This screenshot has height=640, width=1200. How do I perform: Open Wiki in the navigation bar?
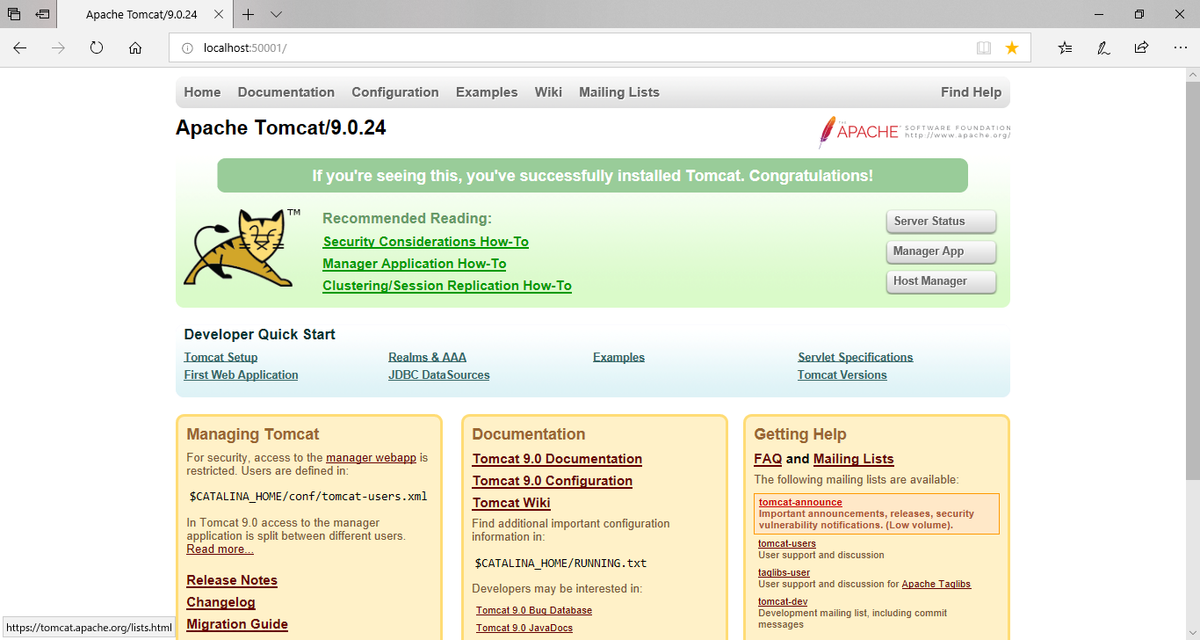[x=548, y=92]
